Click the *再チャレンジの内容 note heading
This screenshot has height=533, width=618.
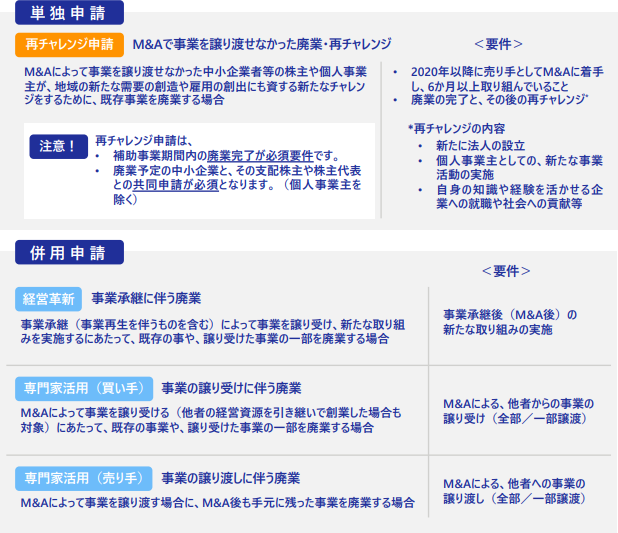coord(456,129)
